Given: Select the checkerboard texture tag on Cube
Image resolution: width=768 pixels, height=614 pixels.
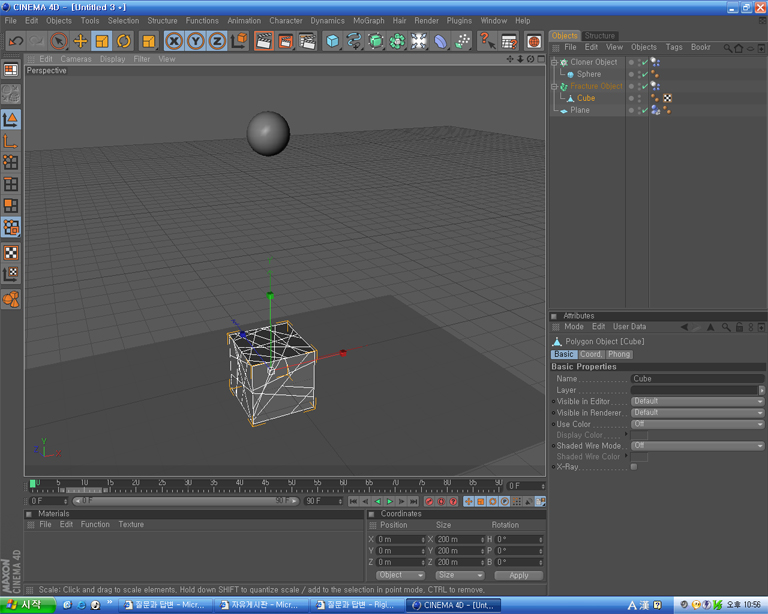Looking at the screenshot, I should point(667,98).
